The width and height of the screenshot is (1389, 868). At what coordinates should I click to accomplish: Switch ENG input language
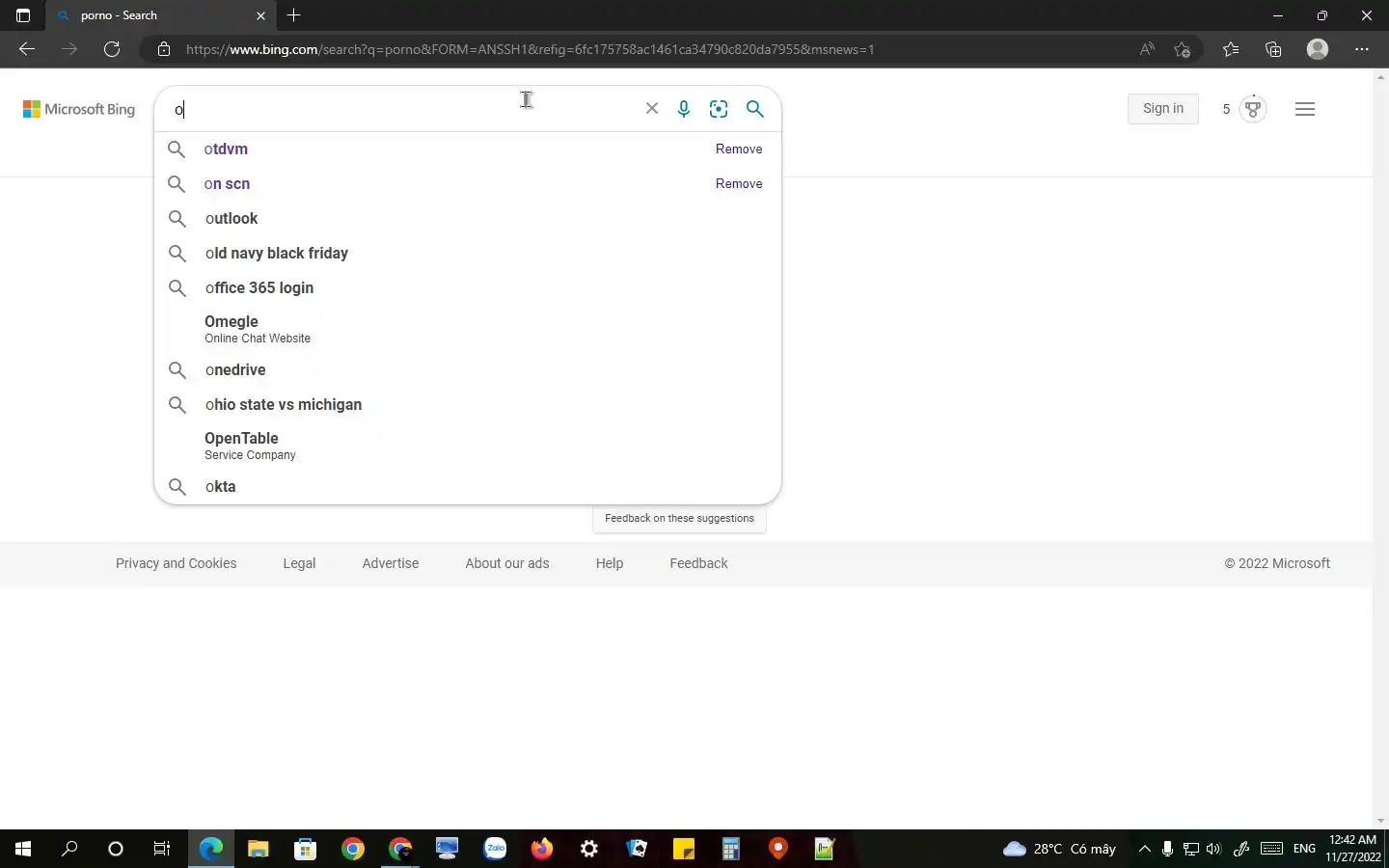click(1304, 849)
